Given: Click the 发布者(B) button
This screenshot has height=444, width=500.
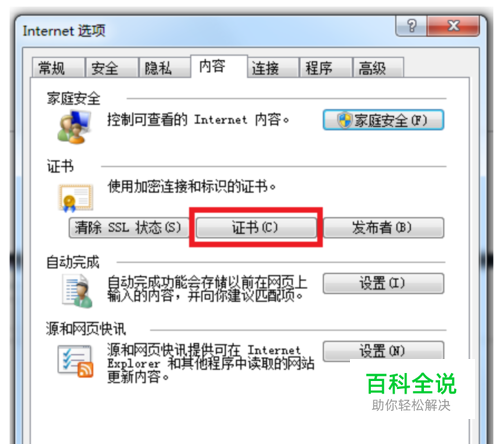Looking at the screenshot, I should (x=383, y=228).
